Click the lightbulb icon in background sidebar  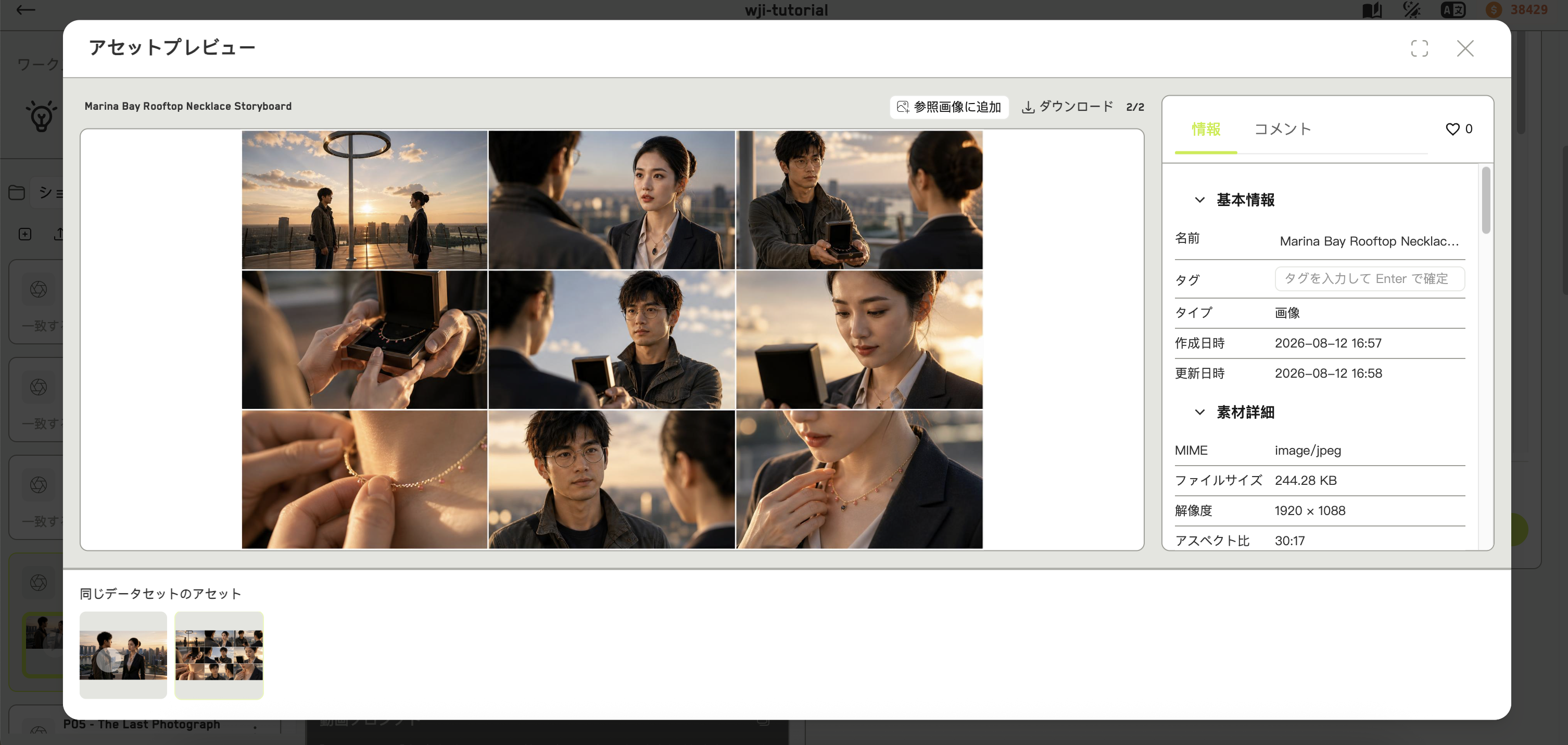point(42,115)
